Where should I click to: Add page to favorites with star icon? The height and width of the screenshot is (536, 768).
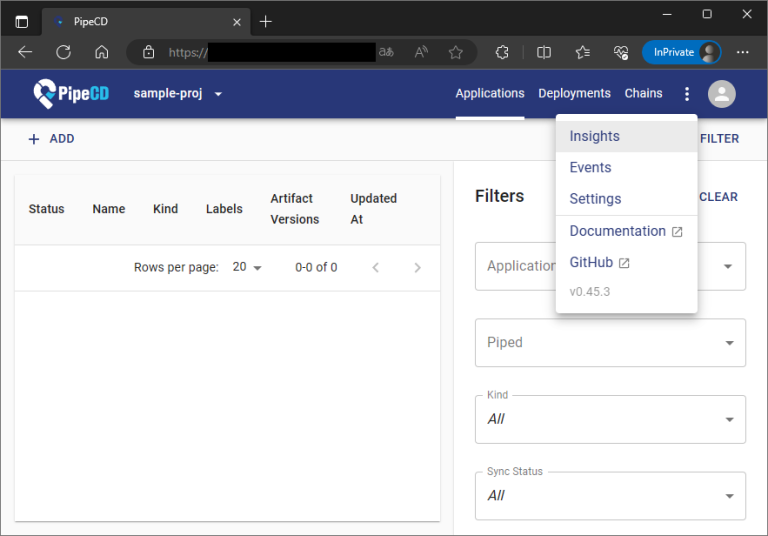456,52
